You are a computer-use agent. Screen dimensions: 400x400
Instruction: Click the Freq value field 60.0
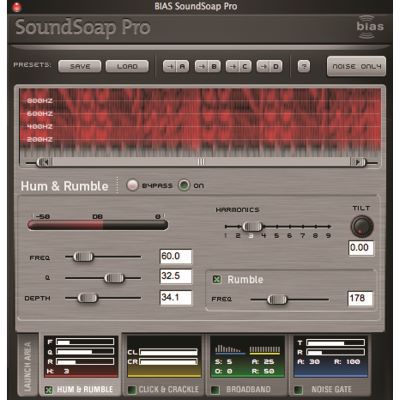pos(176,257)
